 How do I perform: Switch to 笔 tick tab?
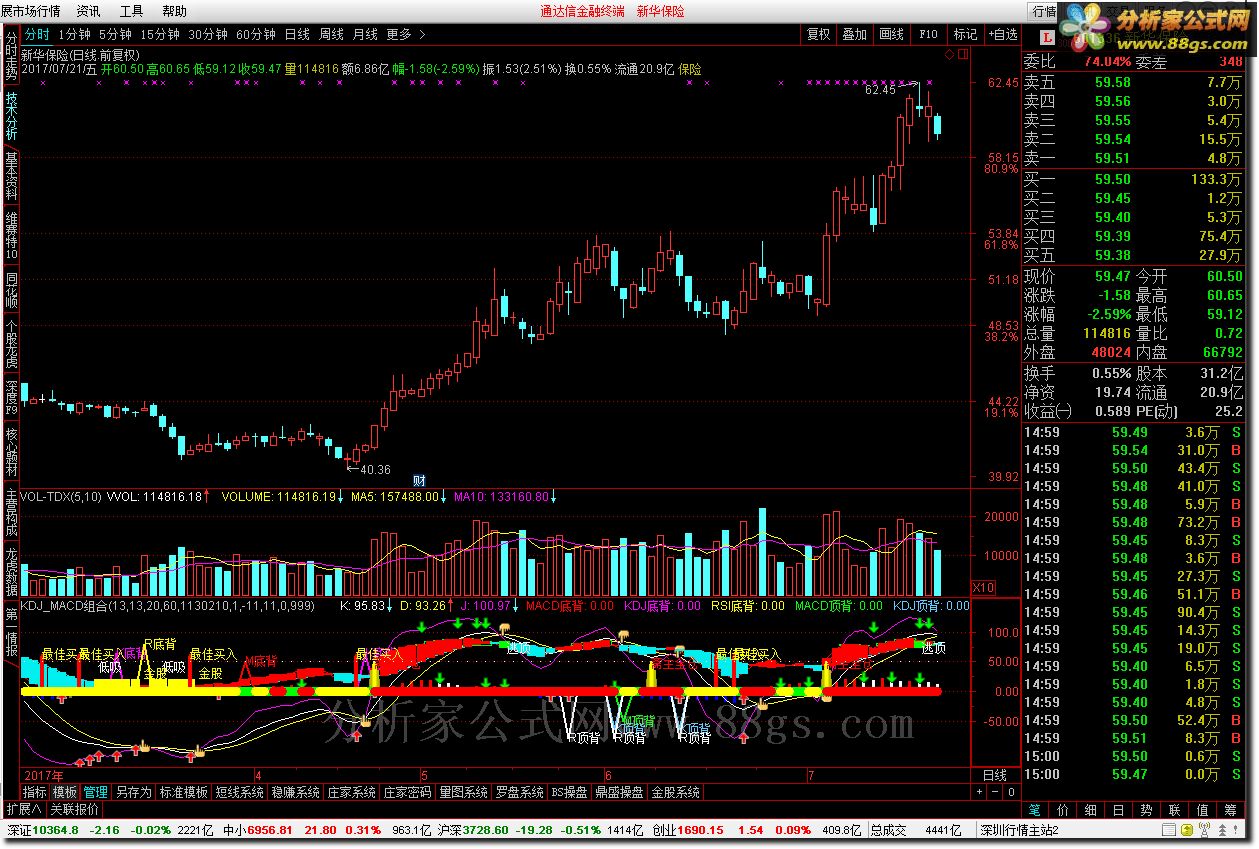click(x=1035, y=810)
